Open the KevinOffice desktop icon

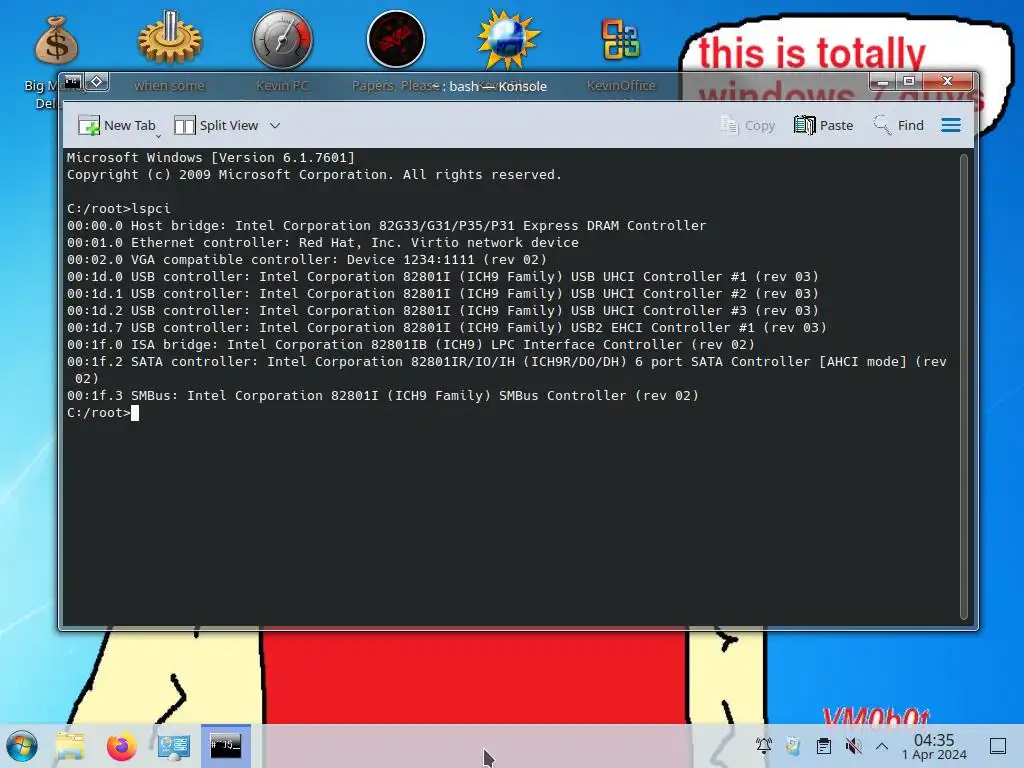pyautogui.click(x=620, y=39)
